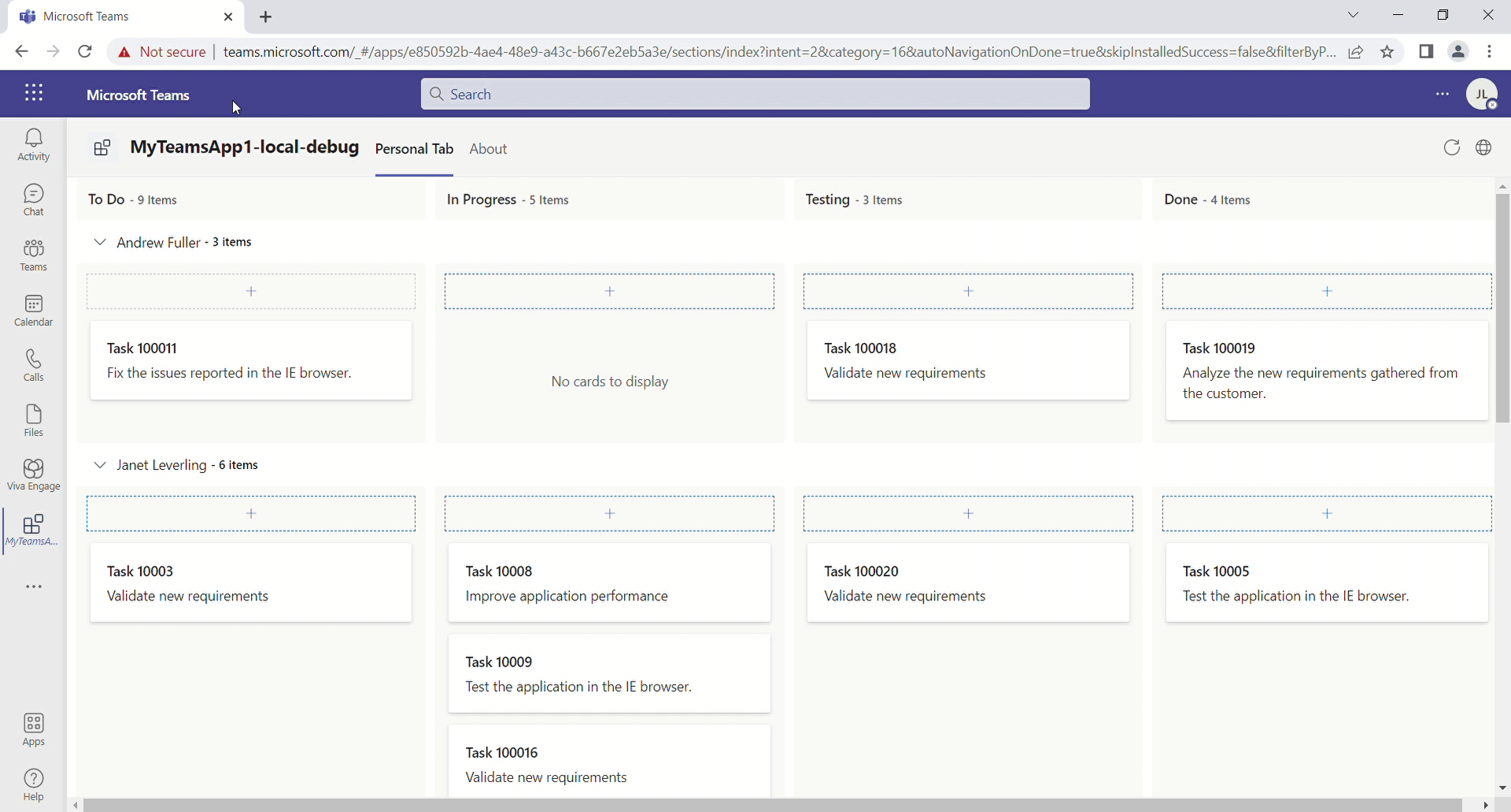Open the Calendar app icon

click(33, 310)
